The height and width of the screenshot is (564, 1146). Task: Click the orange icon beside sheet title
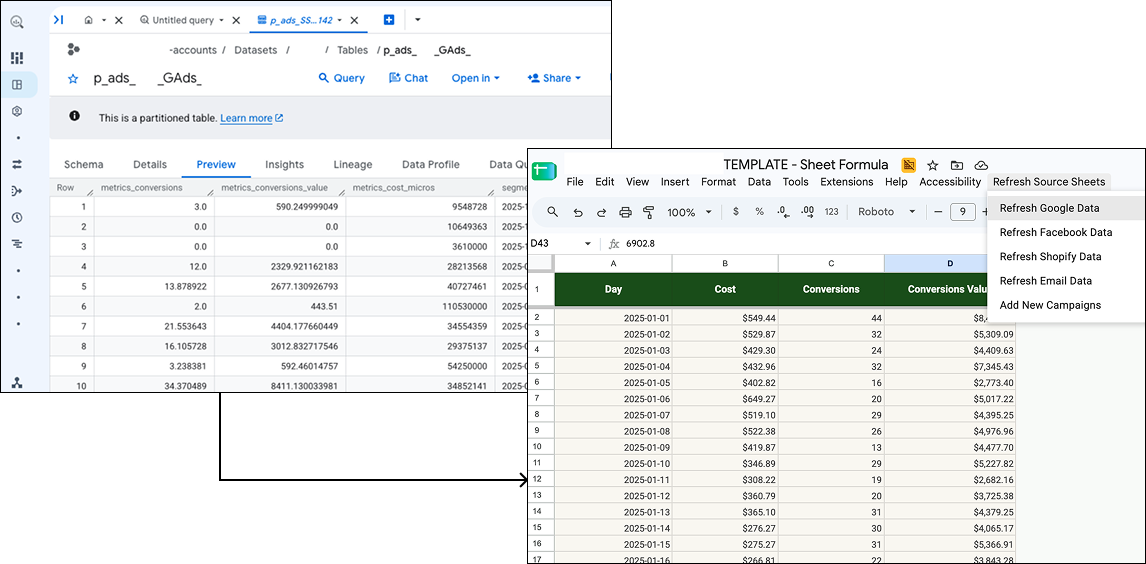908,165
